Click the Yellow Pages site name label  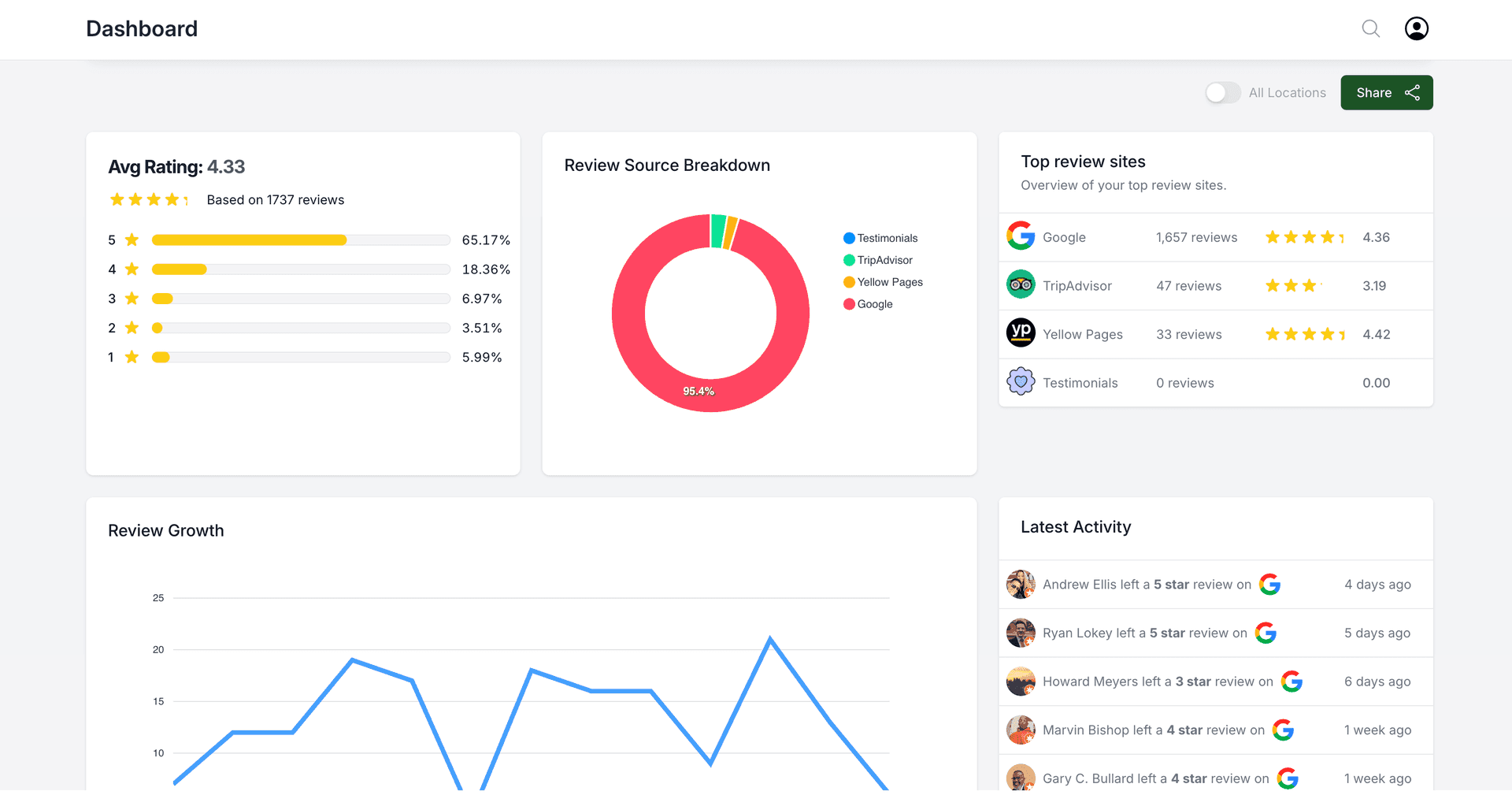pyautogui.click(x=1083, y=334)
